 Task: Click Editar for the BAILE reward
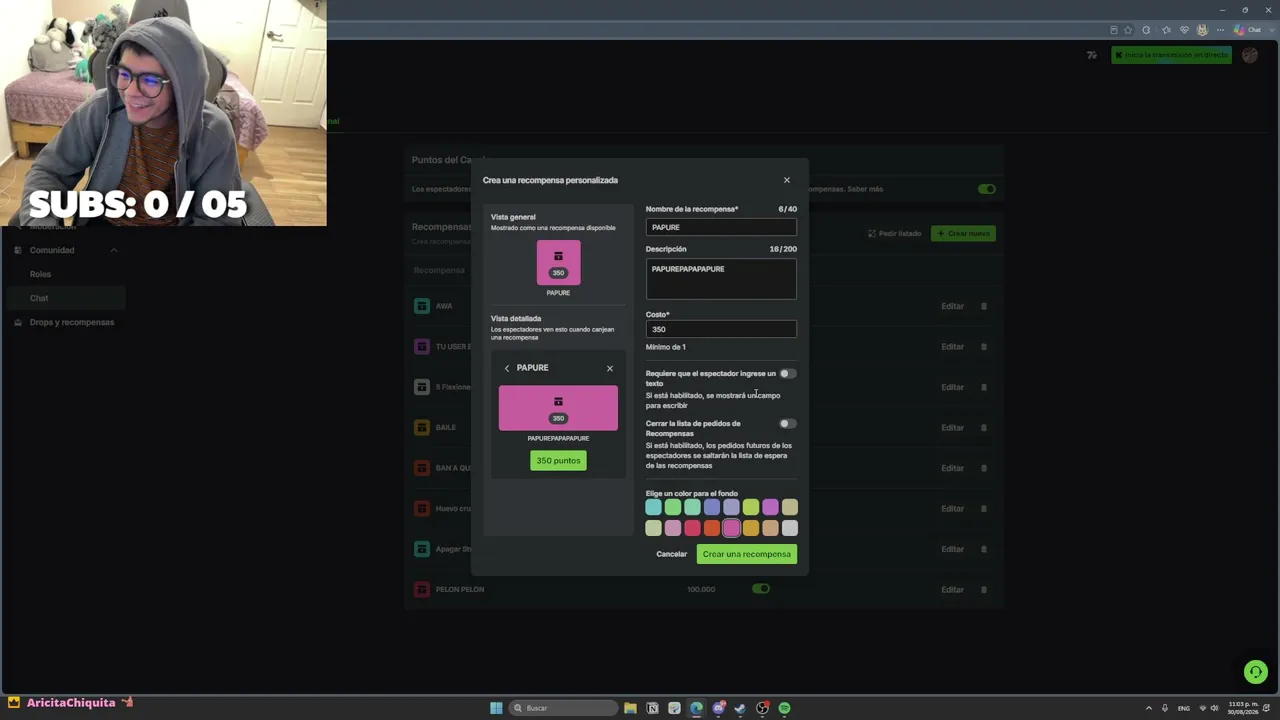pyautogui.click(x=952, y=427)
